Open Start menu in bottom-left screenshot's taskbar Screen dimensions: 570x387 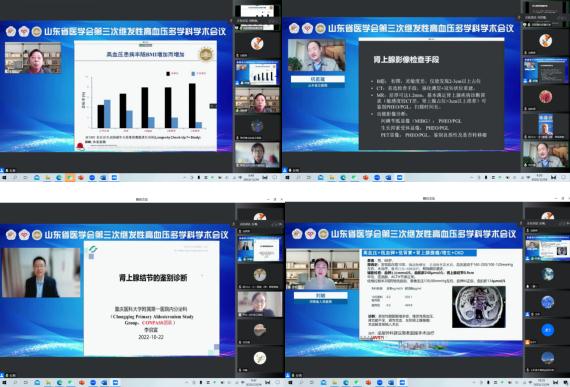tap(4, 382)
